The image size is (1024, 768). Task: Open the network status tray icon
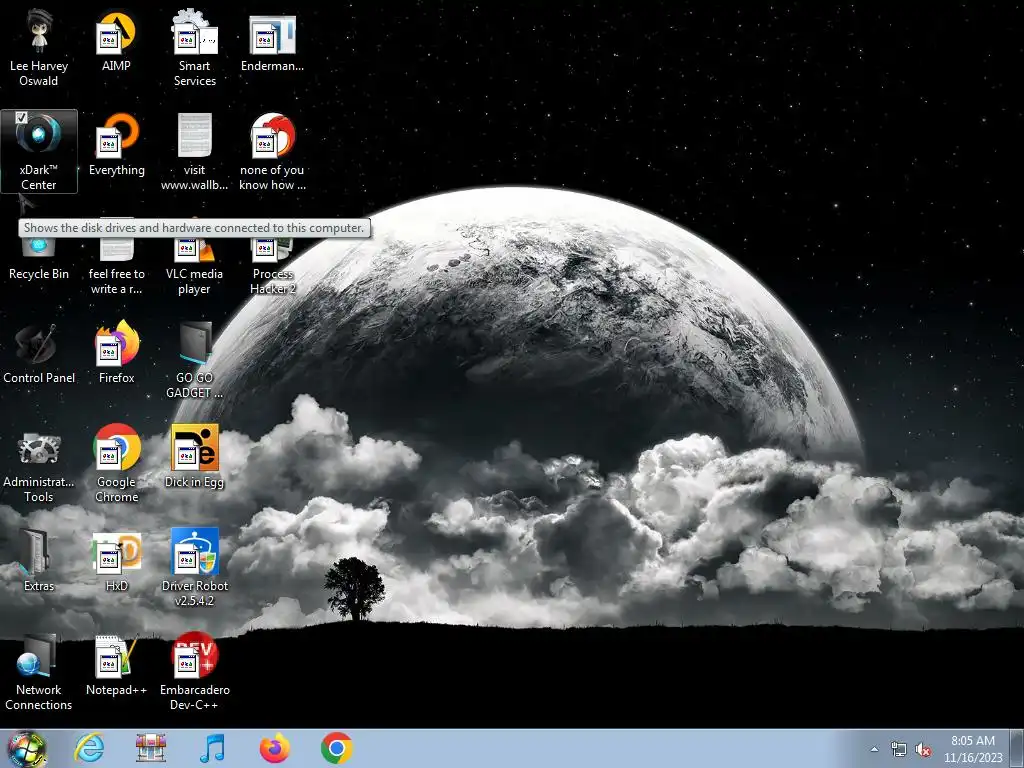(899, 750)
